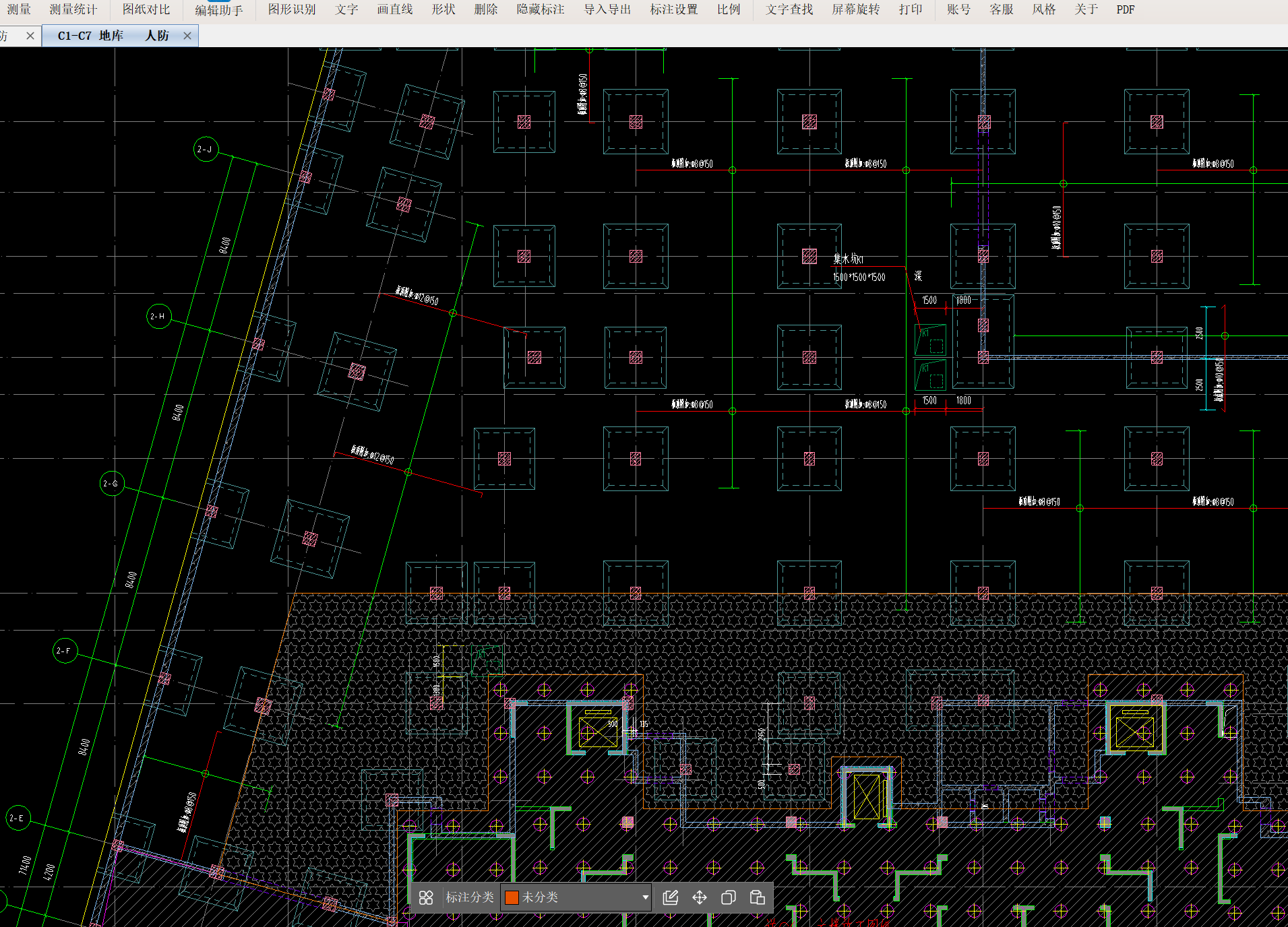Close the C1-C7 地库 人防 tab
Image resolution: width=1288 pixels, height=927 pixels.
point(187,36)
